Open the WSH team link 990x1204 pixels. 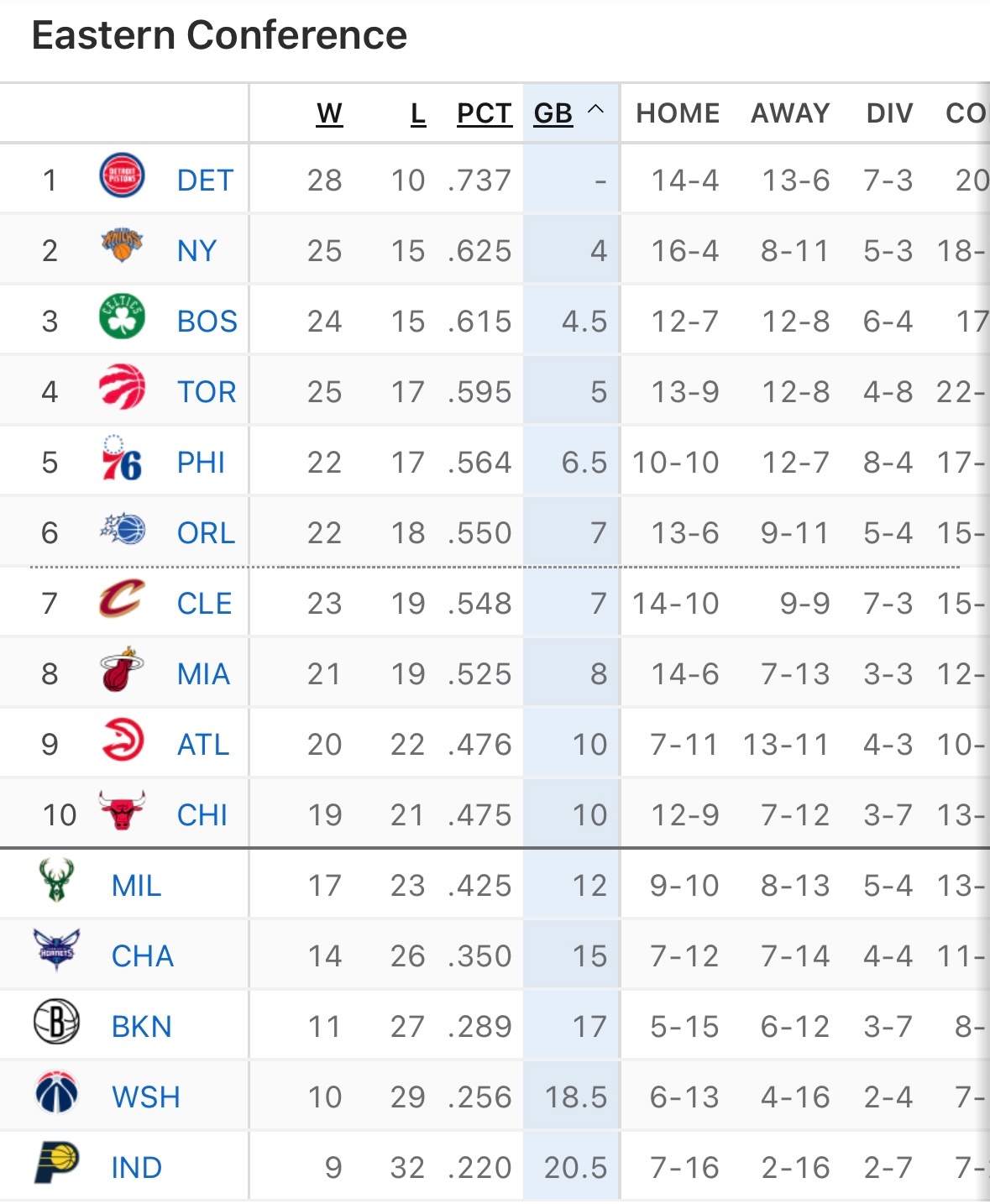(x=146, y=1097)
